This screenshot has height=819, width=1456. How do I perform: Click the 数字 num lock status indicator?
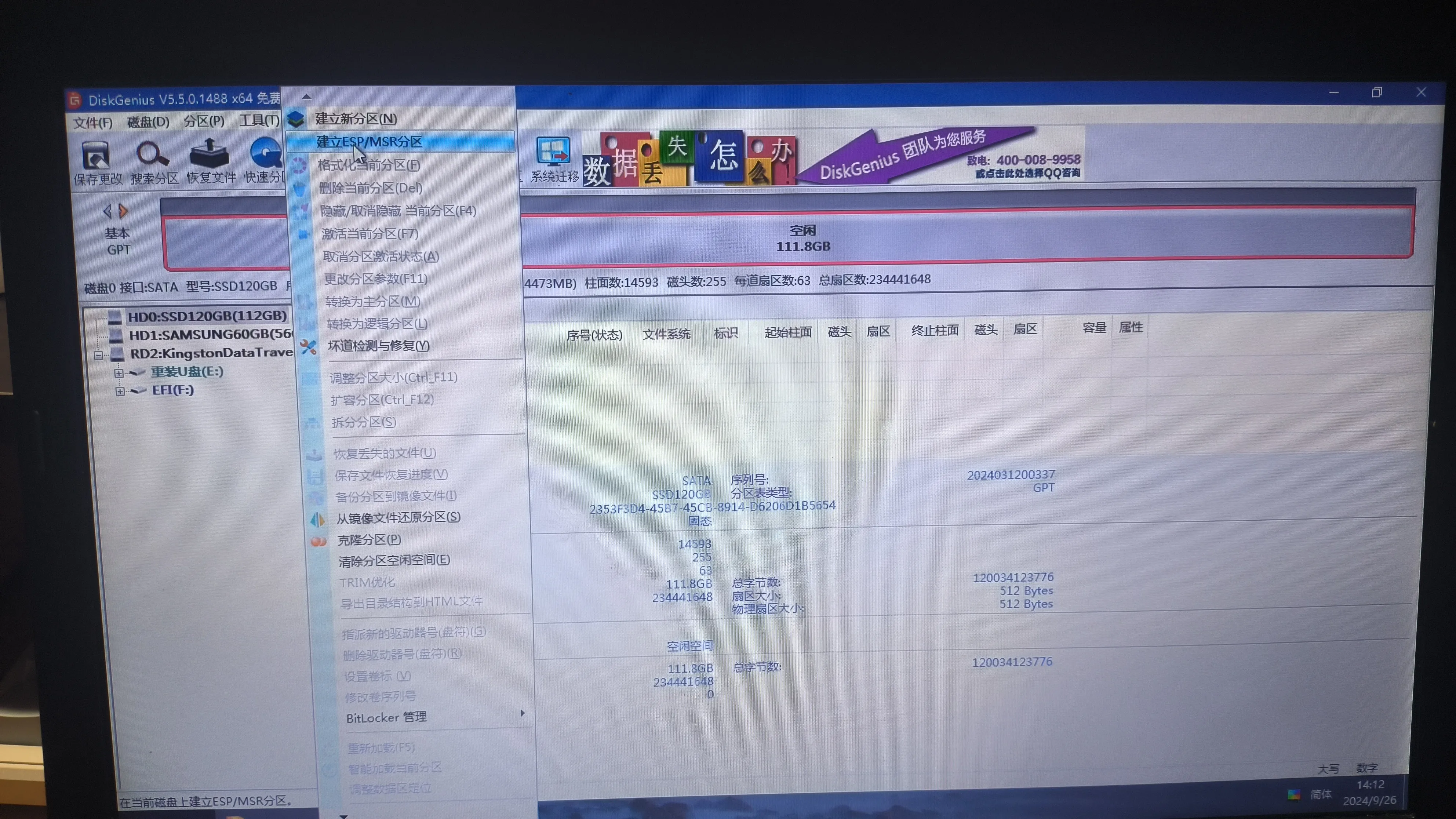(x=1367, y=768)
